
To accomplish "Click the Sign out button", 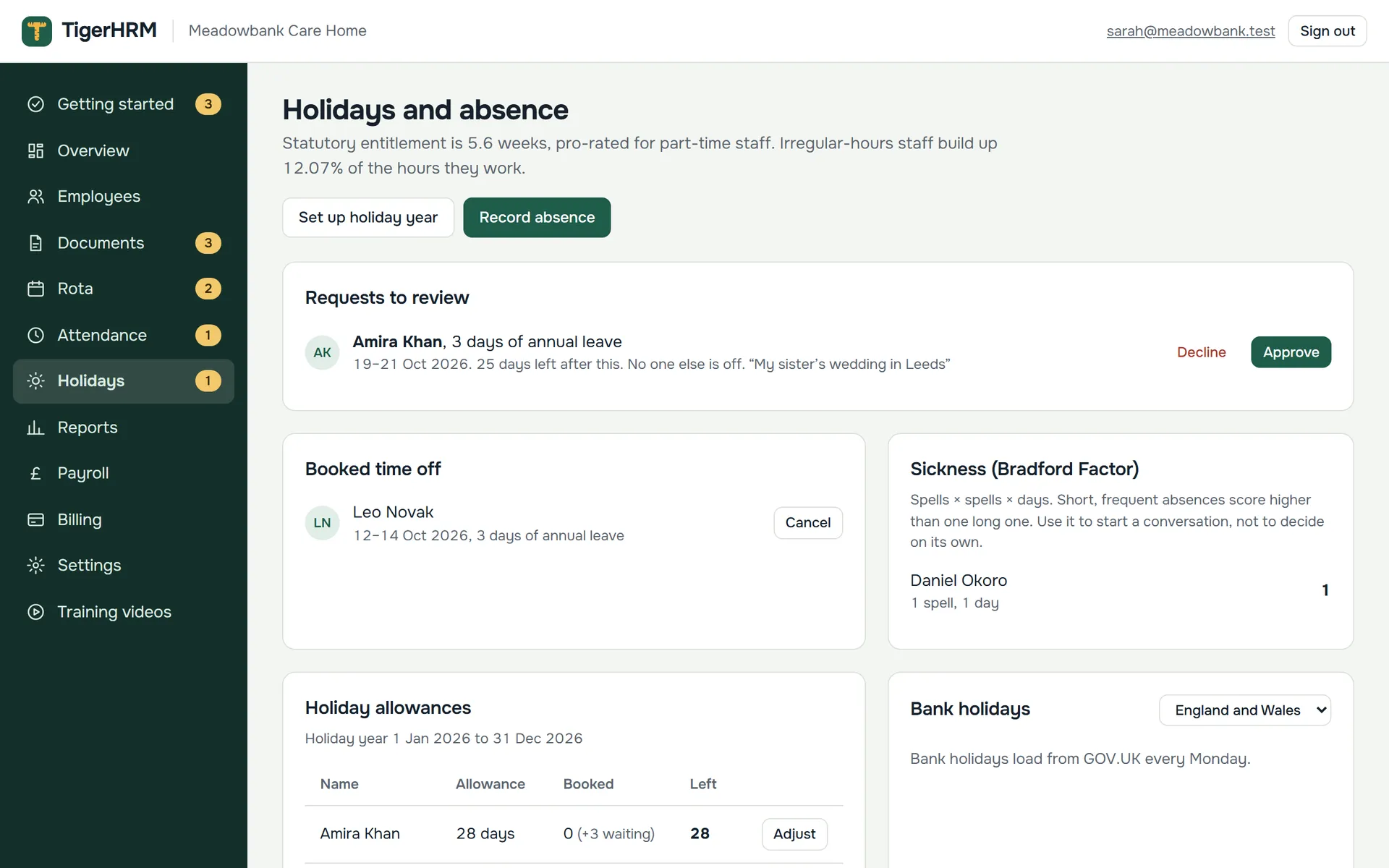I will click(x=1327, y=31).
